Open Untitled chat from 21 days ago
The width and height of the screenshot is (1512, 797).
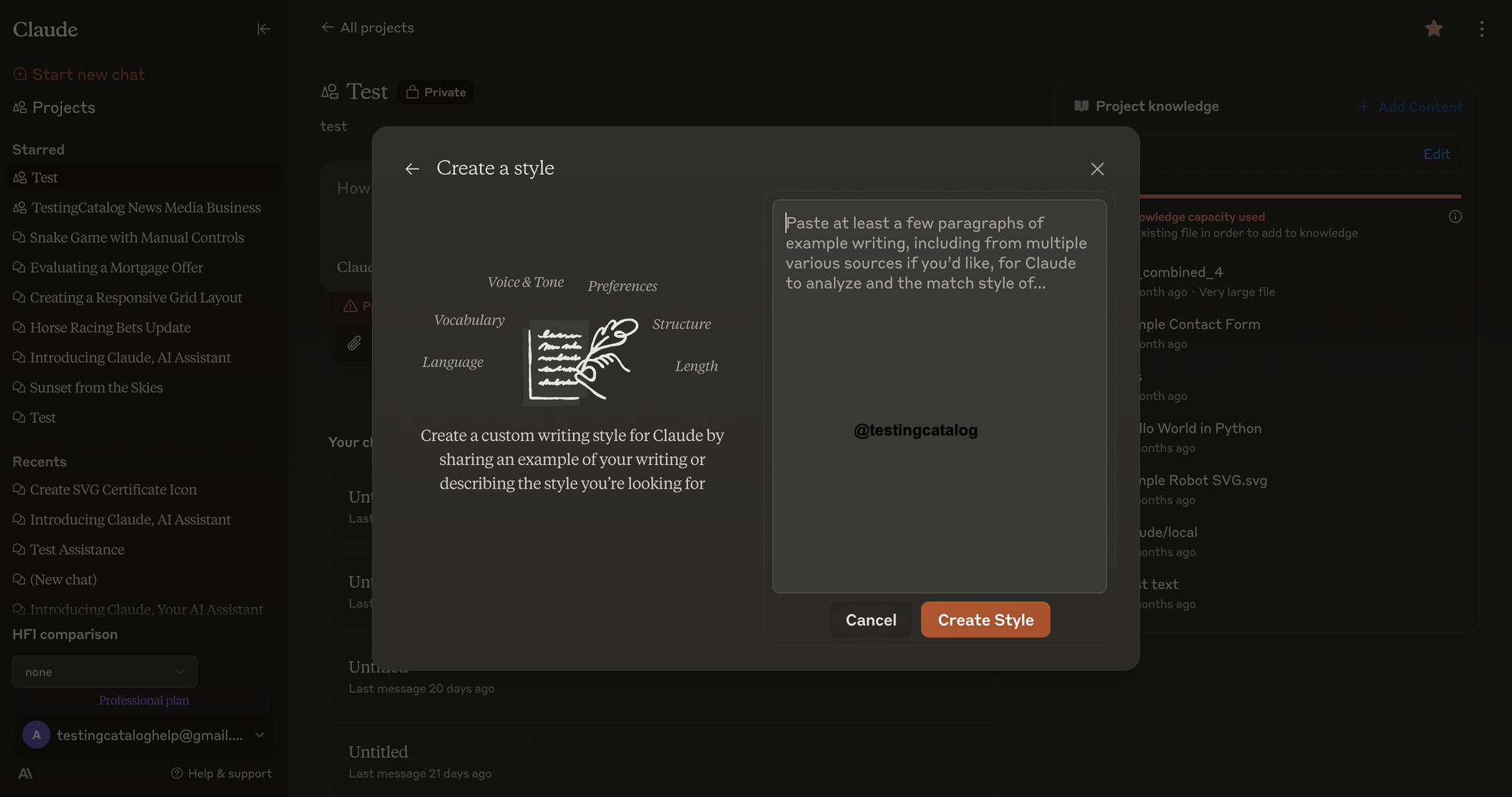(x=662, y=761)
